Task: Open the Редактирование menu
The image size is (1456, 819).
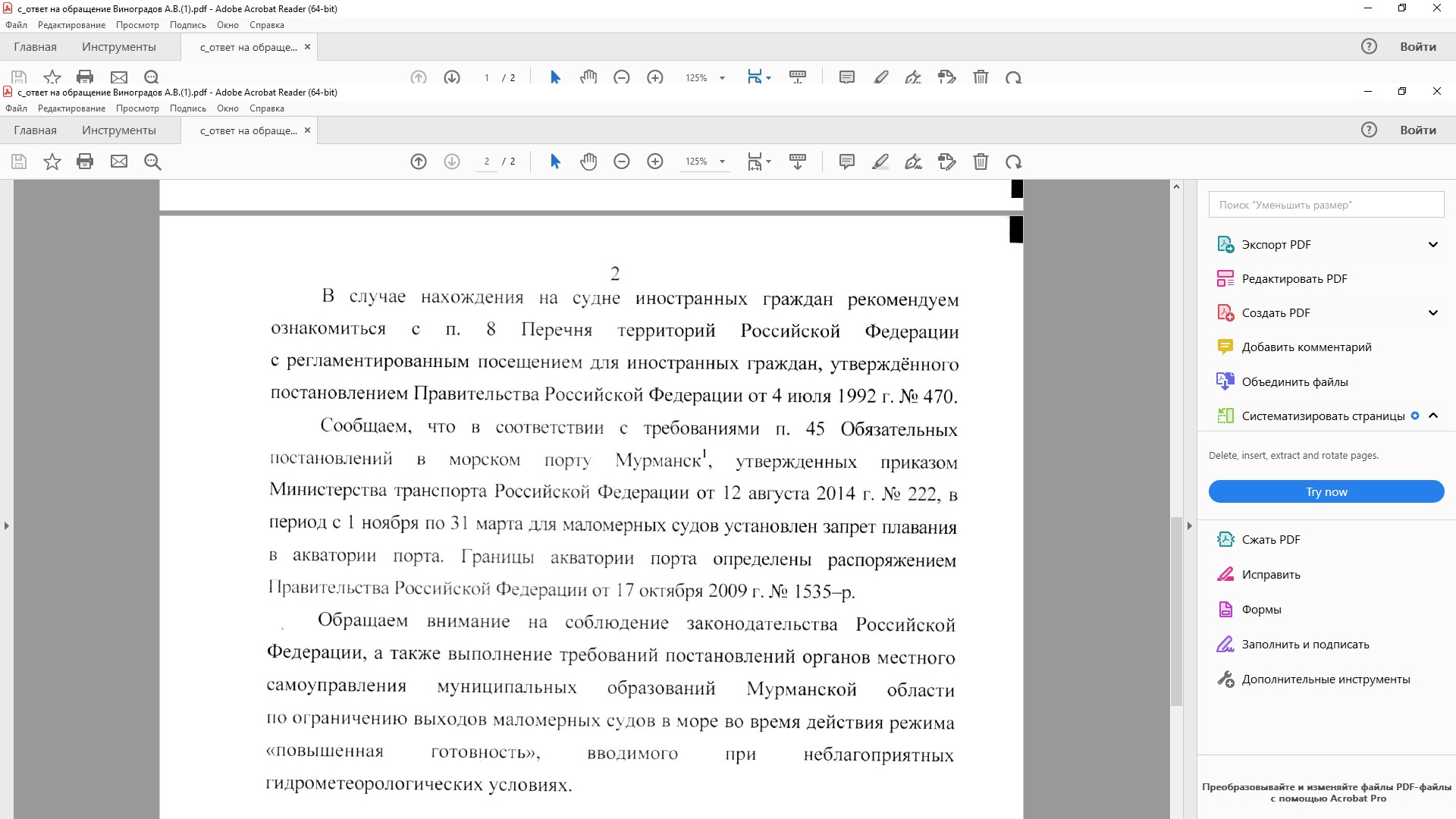Action: (x=71, y=108)
